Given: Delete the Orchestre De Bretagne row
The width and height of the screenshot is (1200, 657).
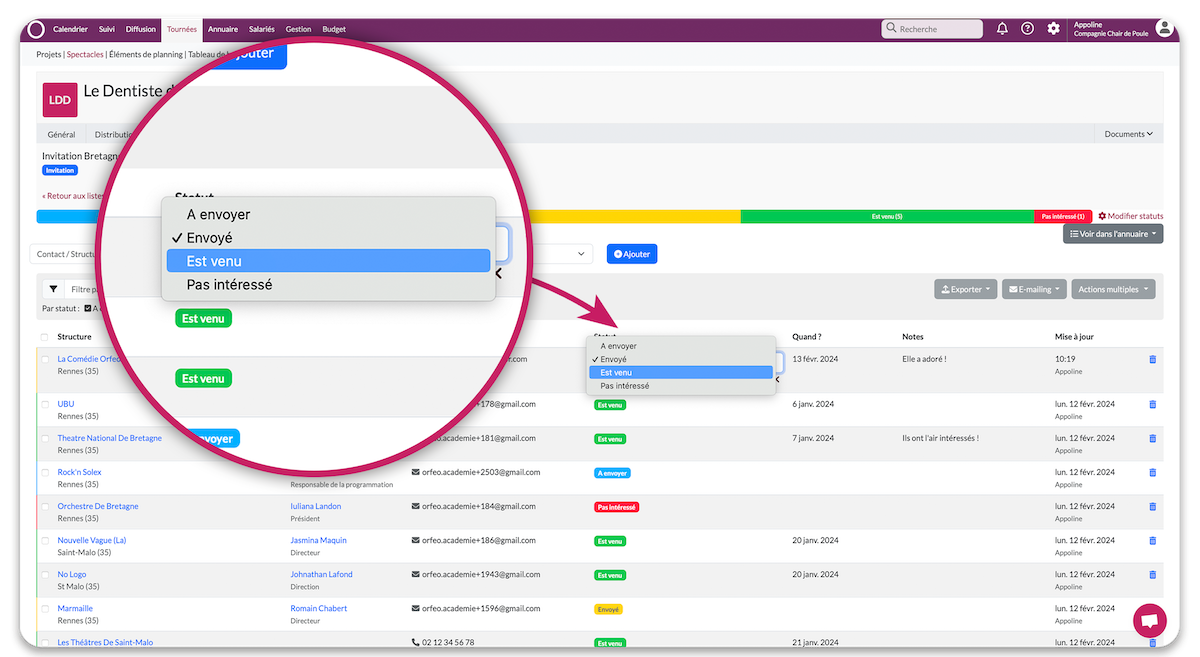Looking at the screenshot, I should pos(1152,506).
